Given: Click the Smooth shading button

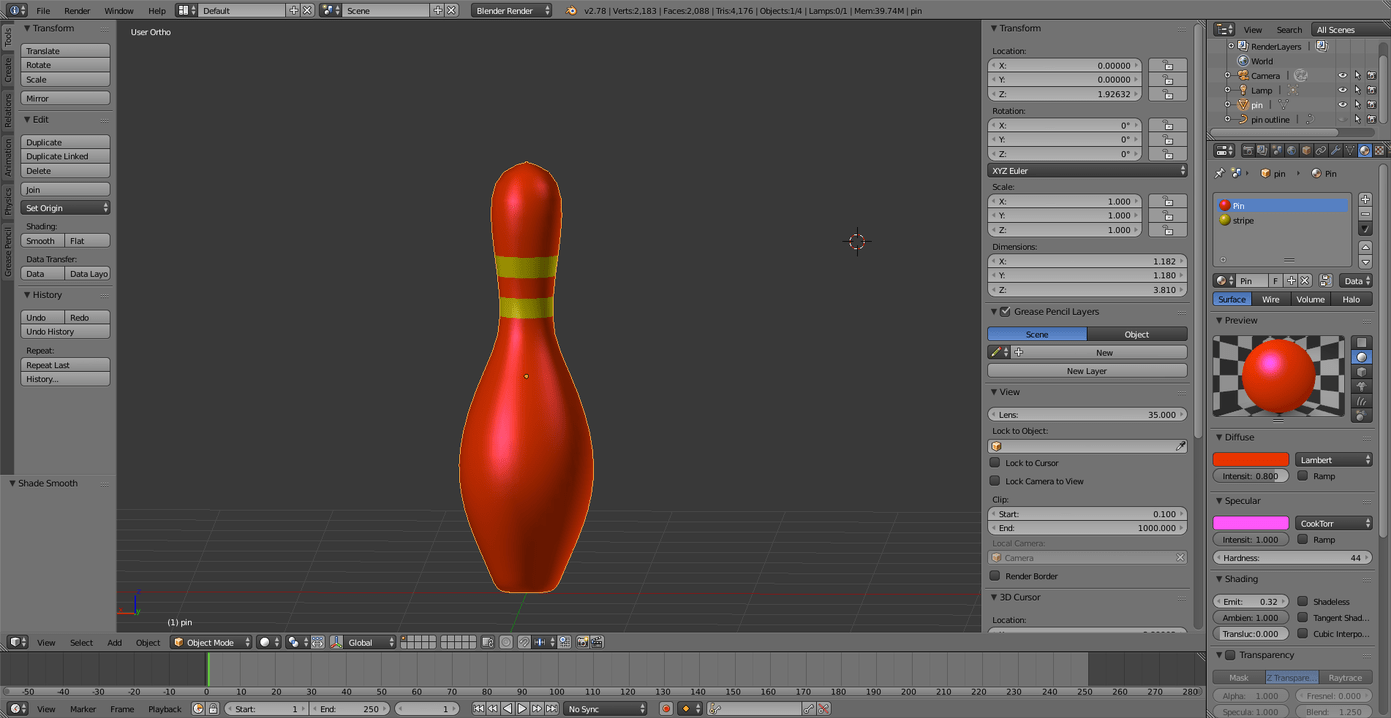Looking at the screenshot, I should 42,241.
